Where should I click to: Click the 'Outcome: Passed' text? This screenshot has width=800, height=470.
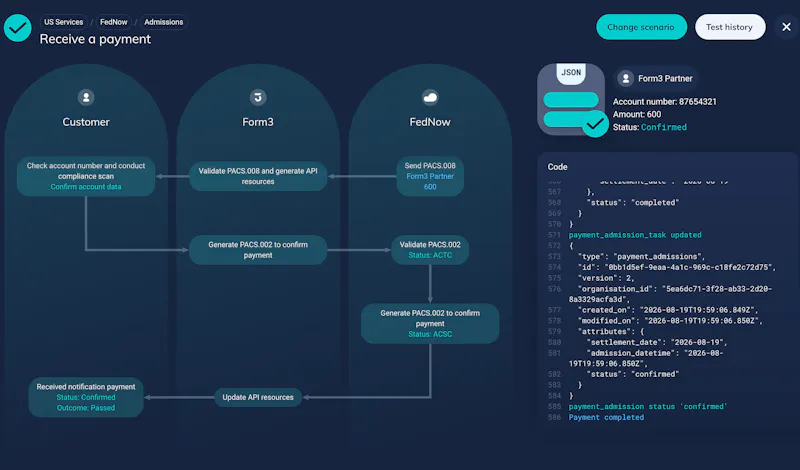click(x=86, y=408)
